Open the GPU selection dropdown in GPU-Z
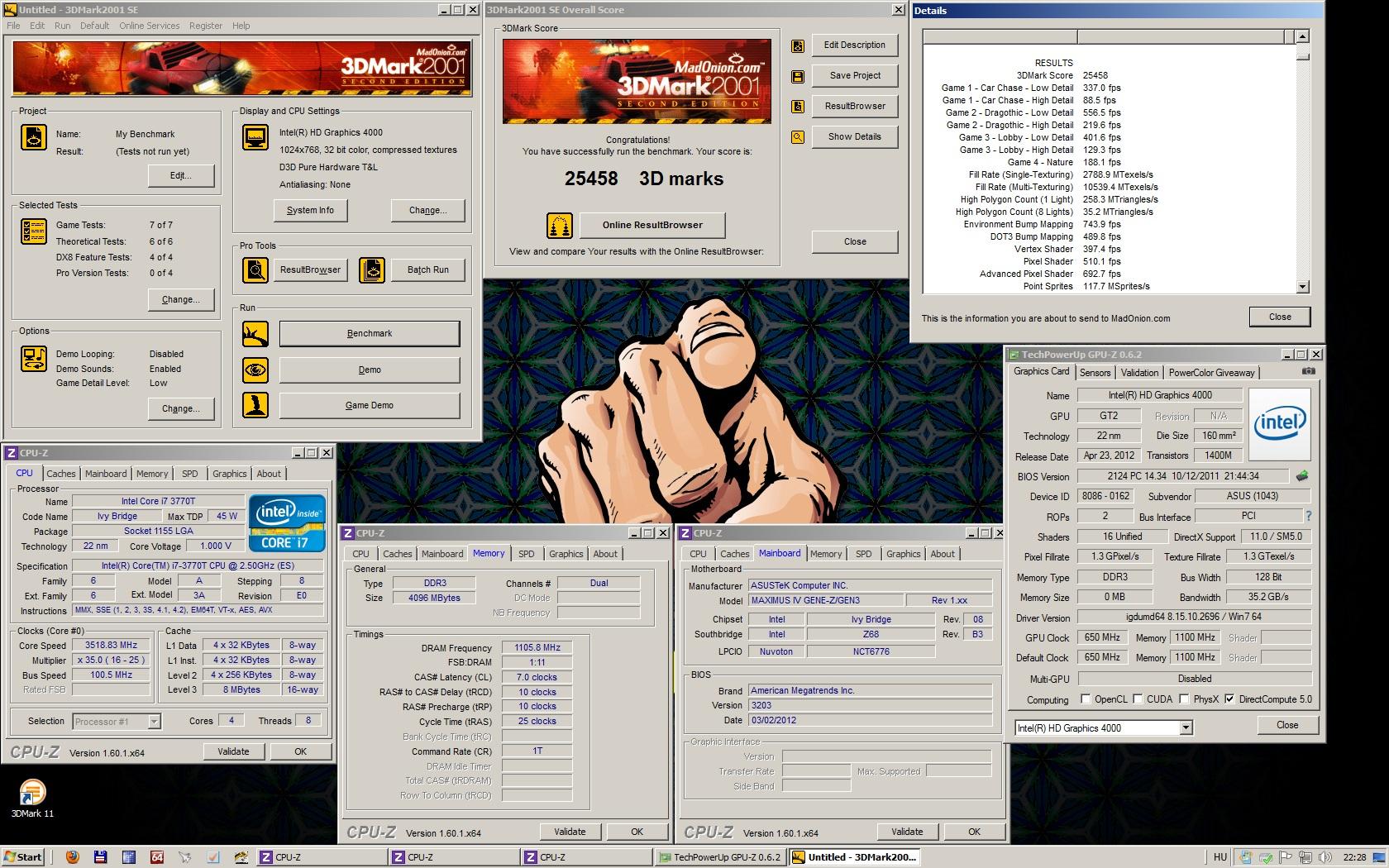The image size is (1389, 868). click(1186, 727)
